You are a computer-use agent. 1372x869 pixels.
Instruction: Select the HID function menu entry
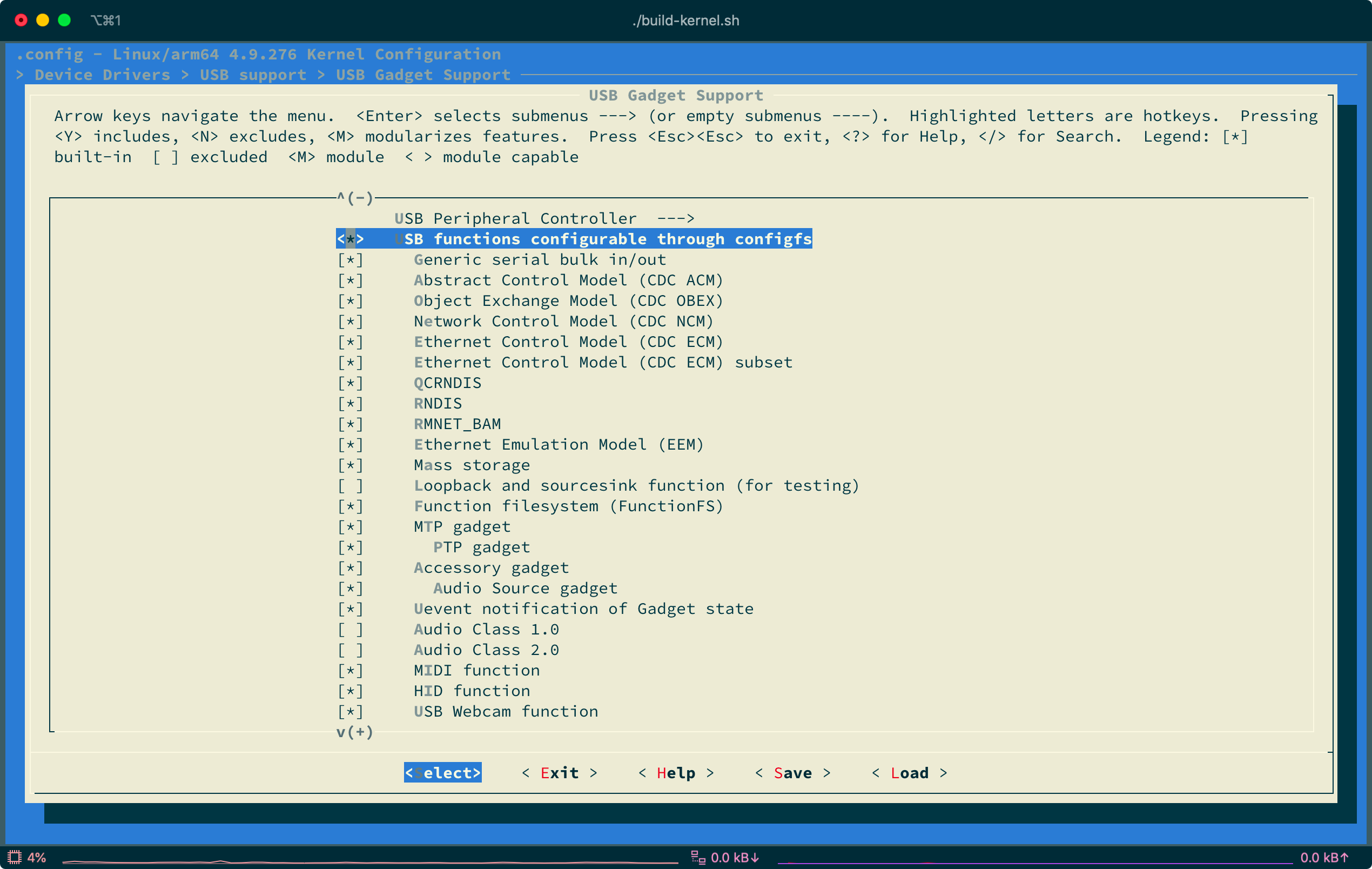[471, 691]
